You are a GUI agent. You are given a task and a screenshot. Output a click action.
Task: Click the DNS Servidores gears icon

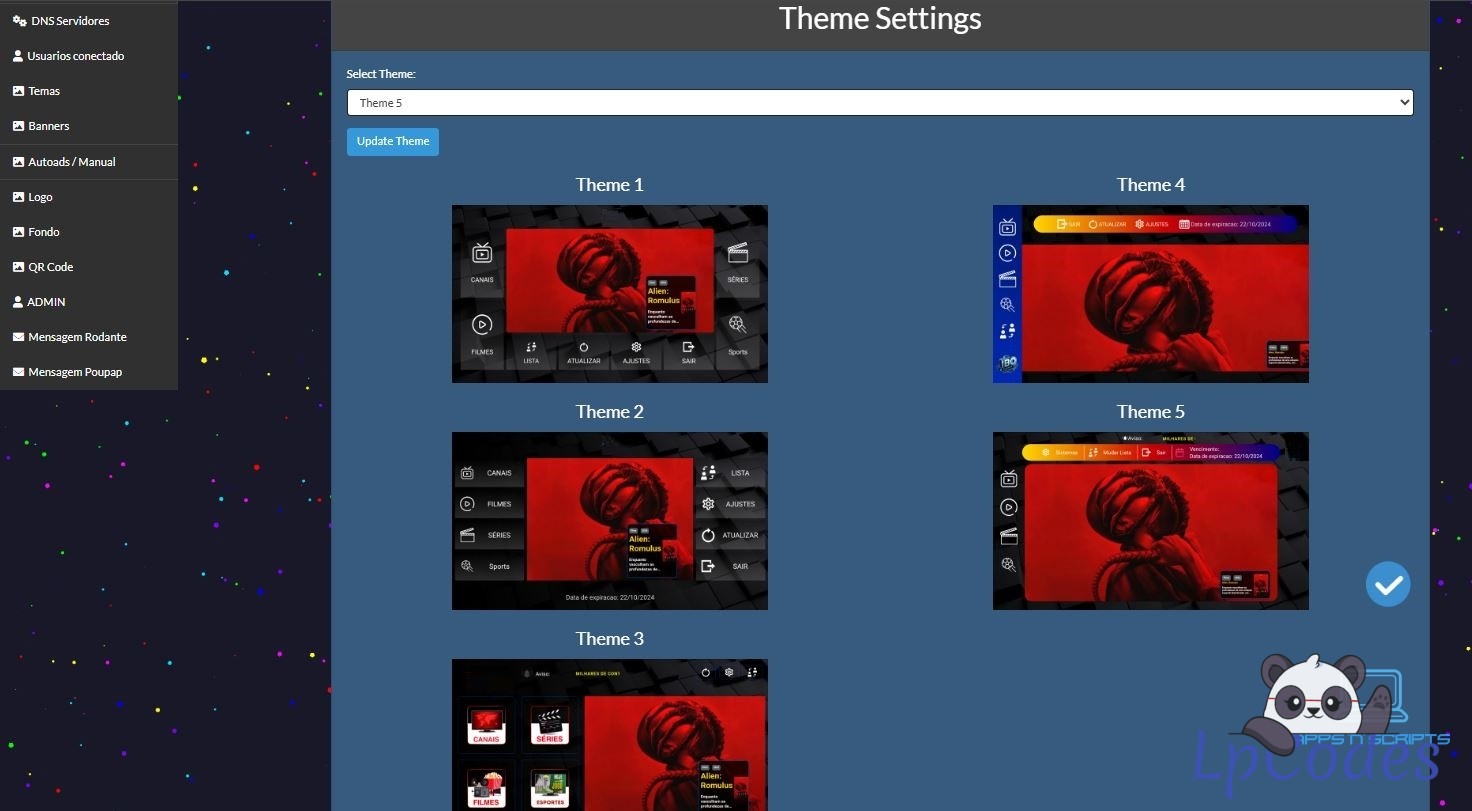coord(19,21)
